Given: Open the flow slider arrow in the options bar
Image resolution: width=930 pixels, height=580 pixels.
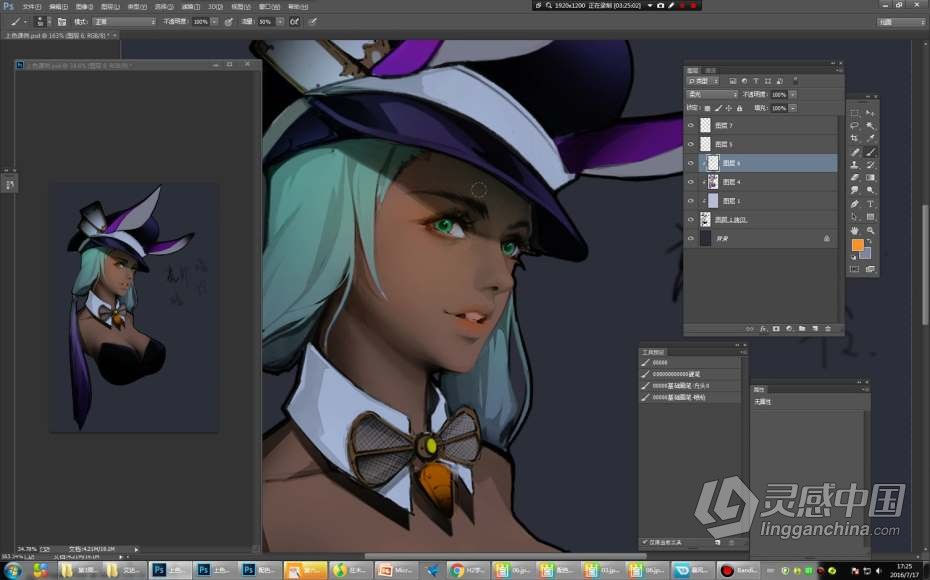Looking at the screenshot, I should click(280, 22).
